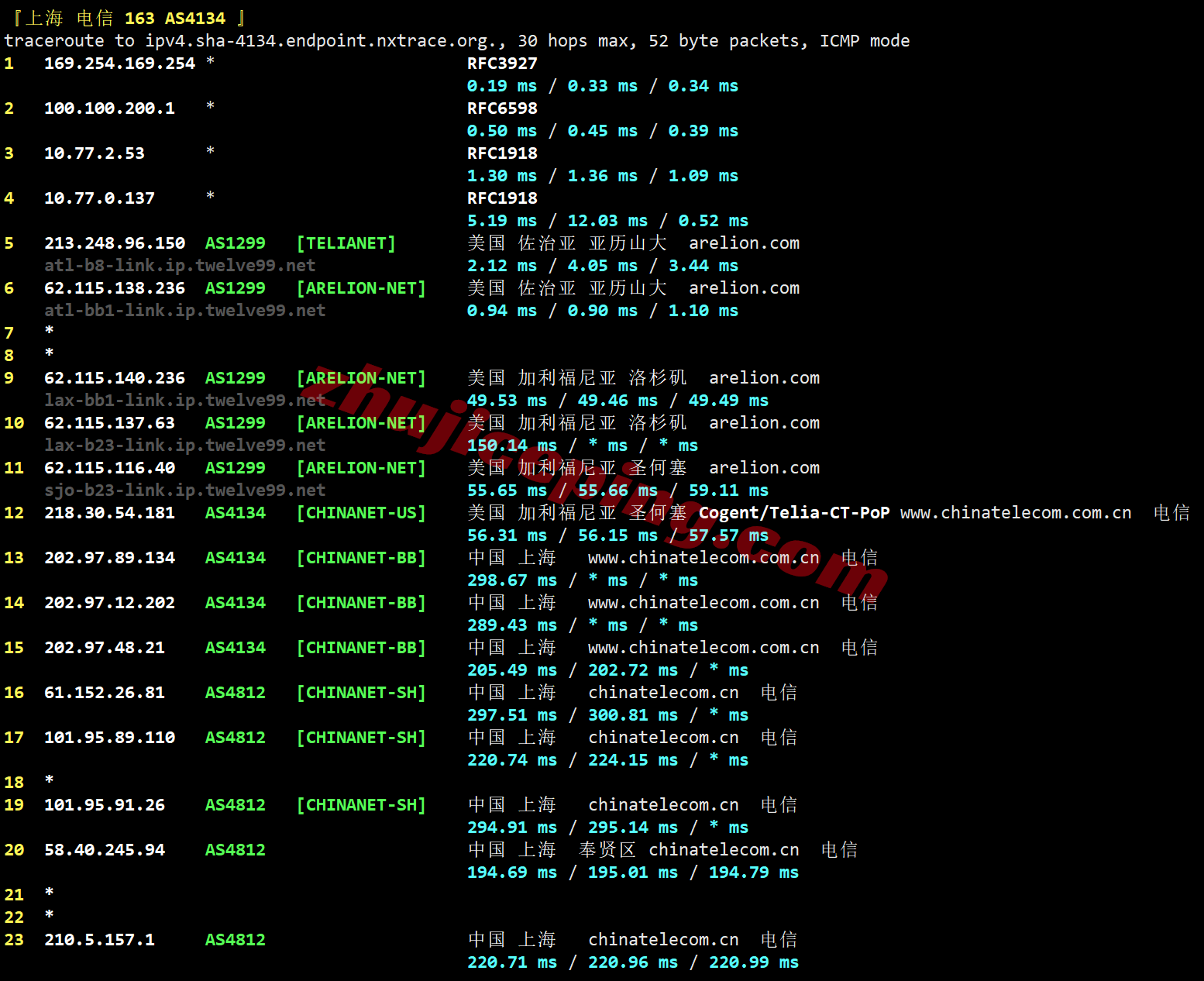Screen dimensions: 1204x981
Task: Select the header text 上海 电信 163 AS4134
Action: [125, 18]
